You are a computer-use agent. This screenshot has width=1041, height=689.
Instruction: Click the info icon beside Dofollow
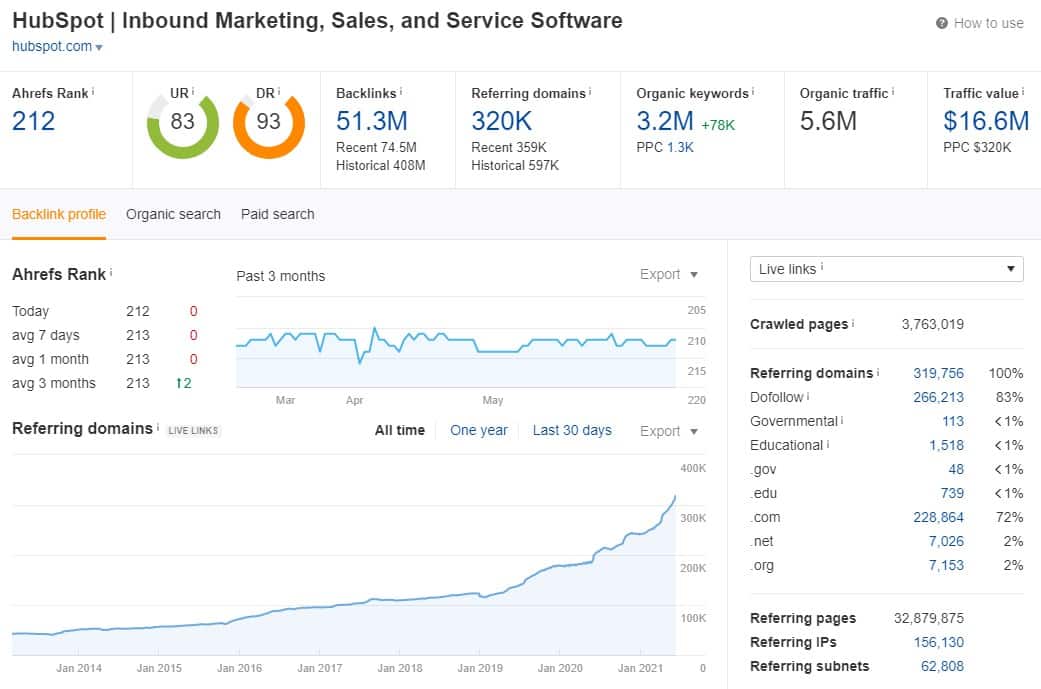[x=808, y=396]
